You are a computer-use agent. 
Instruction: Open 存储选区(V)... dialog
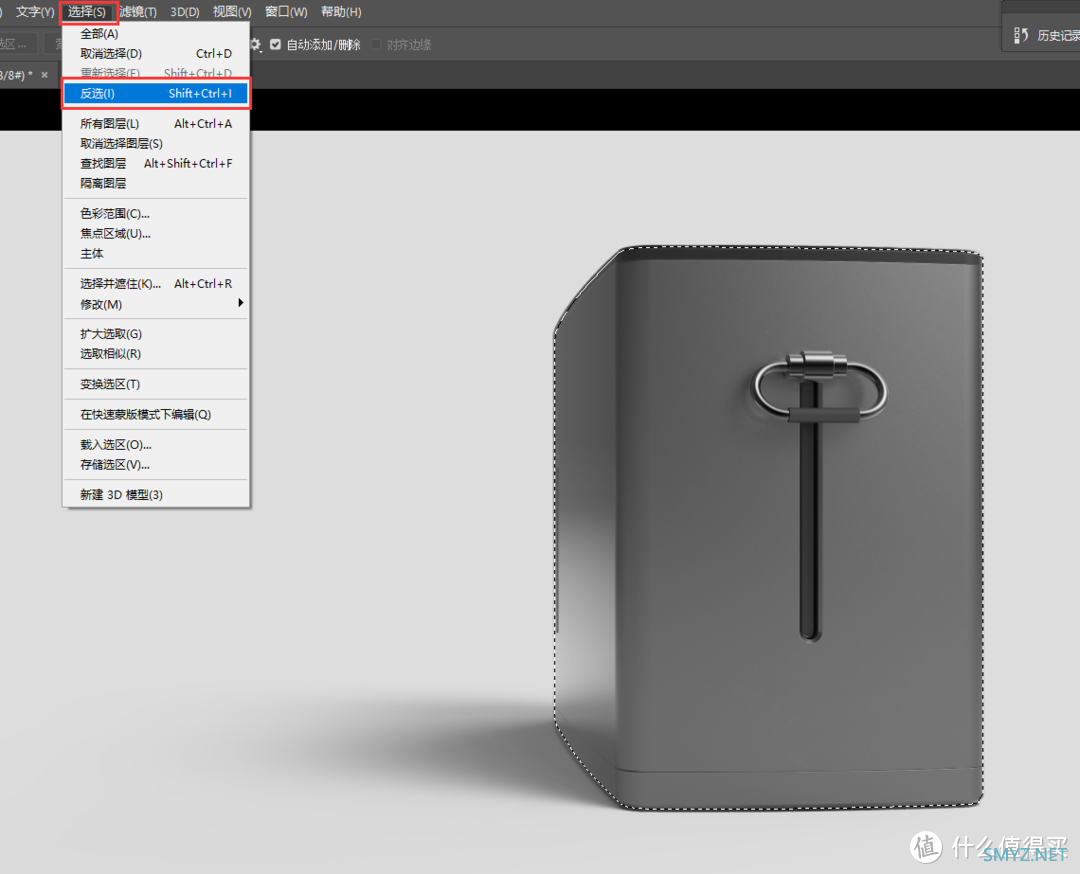pos(156,465)
